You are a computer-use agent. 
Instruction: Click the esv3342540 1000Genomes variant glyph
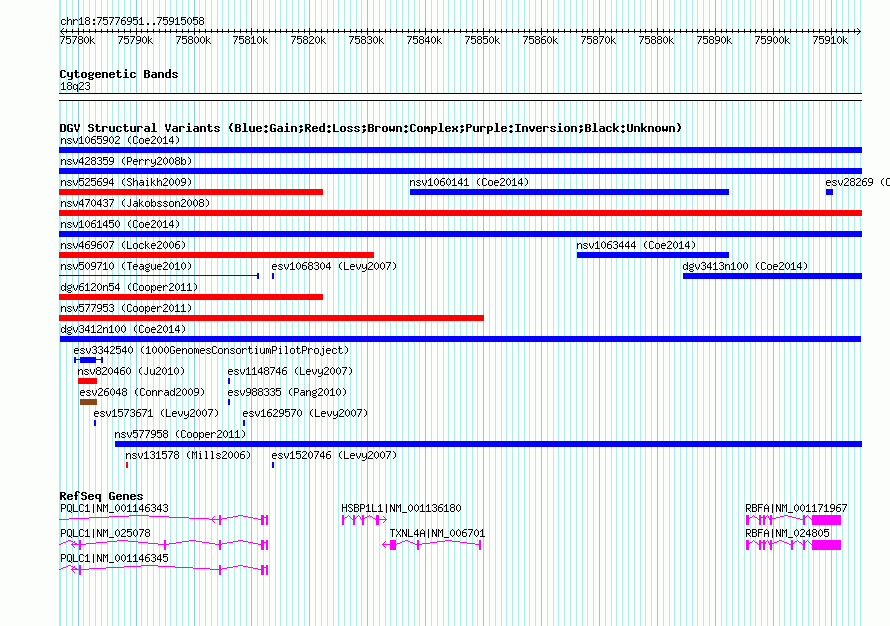click(88, 360)
